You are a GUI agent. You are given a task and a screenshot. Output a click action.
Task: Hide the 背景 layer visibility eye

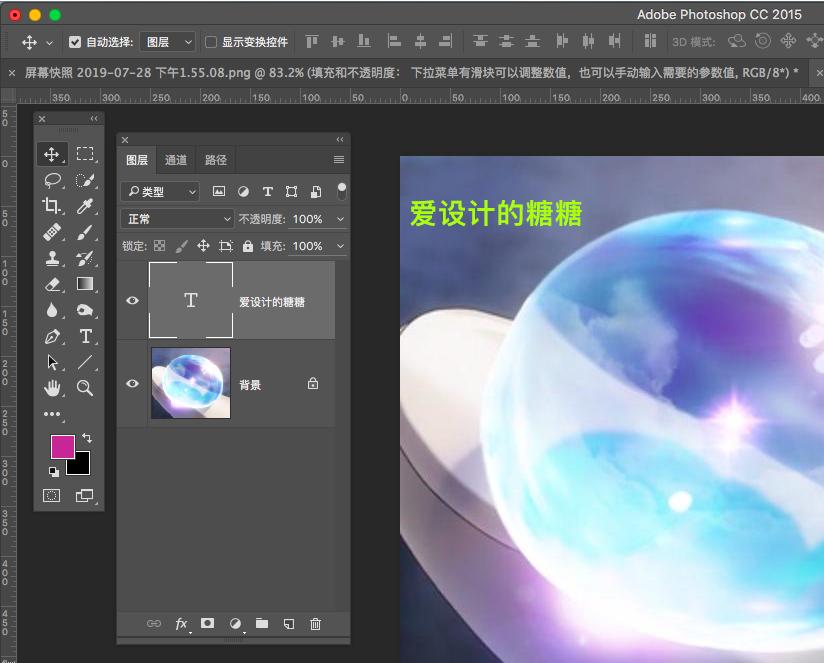coord(133,383)
